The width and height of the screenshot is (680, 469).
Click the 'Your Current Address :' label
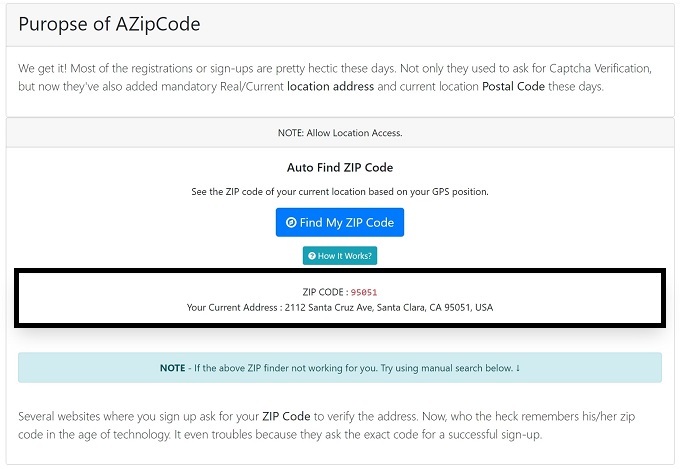point(233,307)
